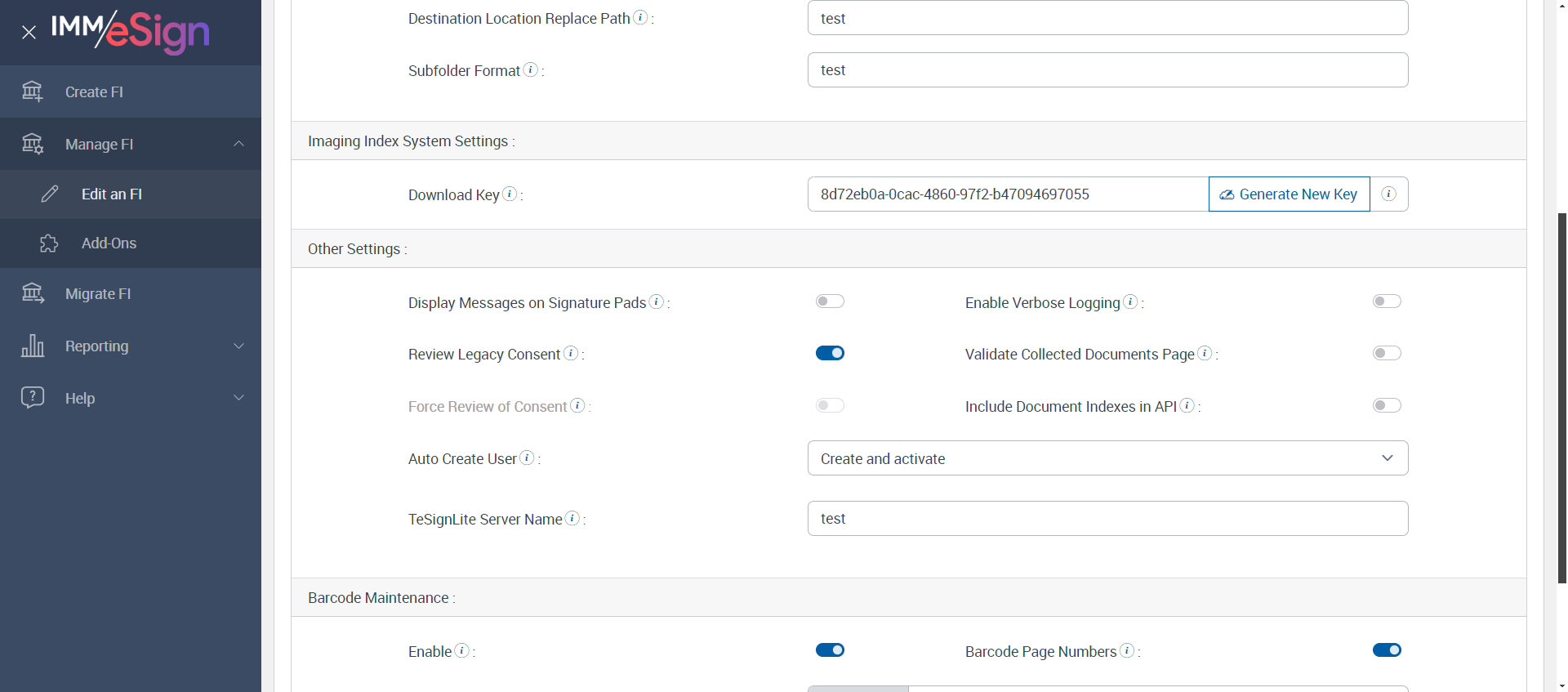This screenshot has width=1568, height=692.
Task: Enable Display Messages on Signature Pads toggle
Action: click(830, 301)
